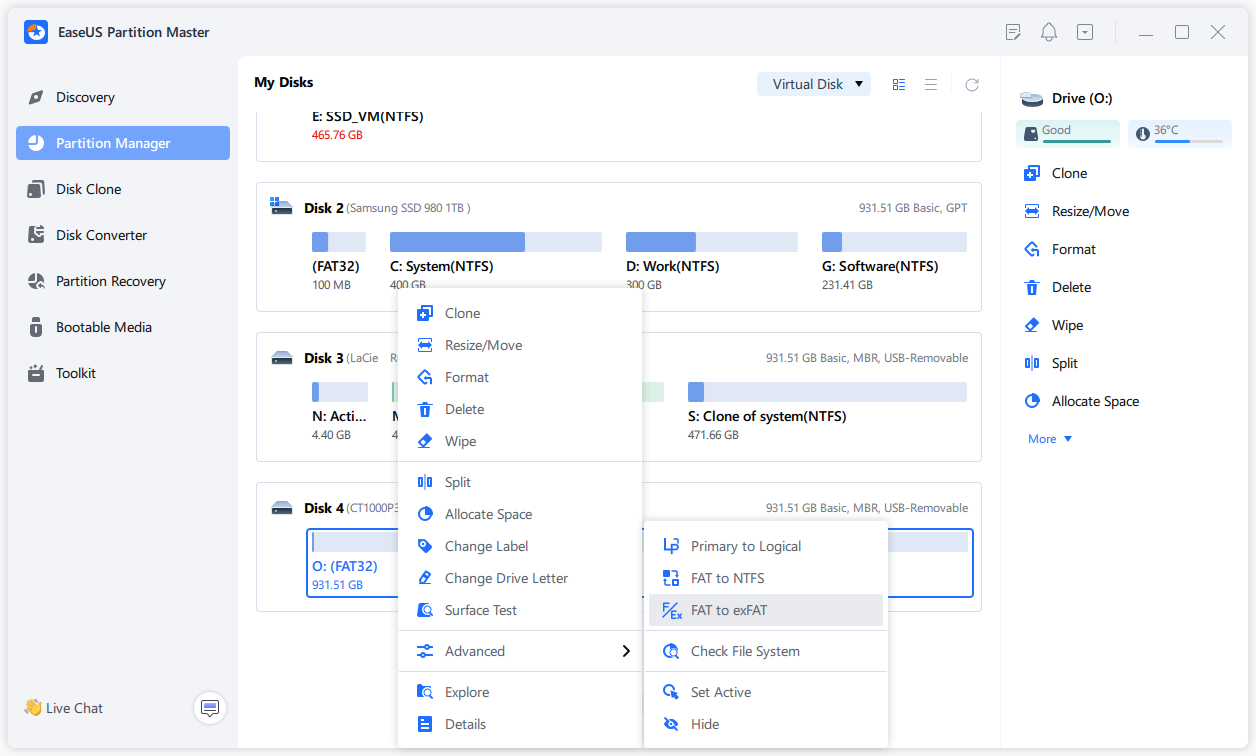Expand the Advanced submenu arrow
1256x756 pixels.
point(626,651)
